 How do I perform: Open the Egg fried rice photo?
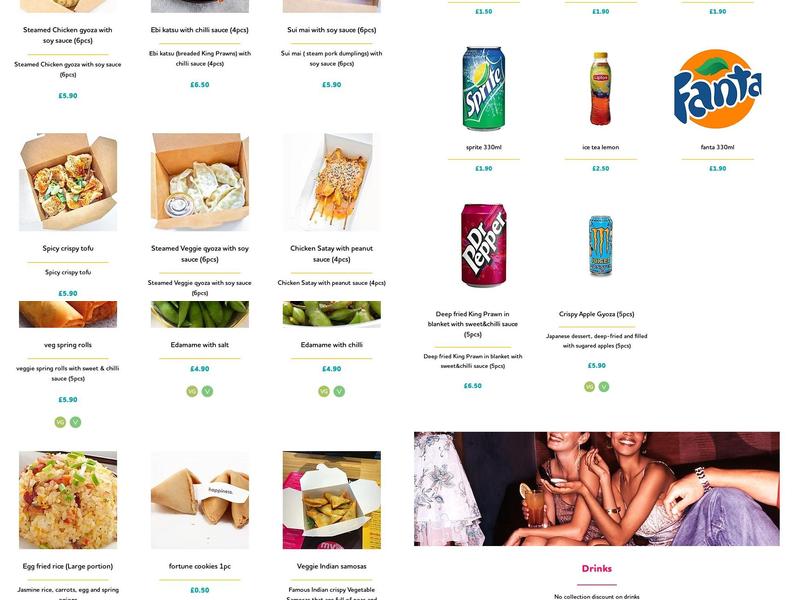[x=68, y=500]
